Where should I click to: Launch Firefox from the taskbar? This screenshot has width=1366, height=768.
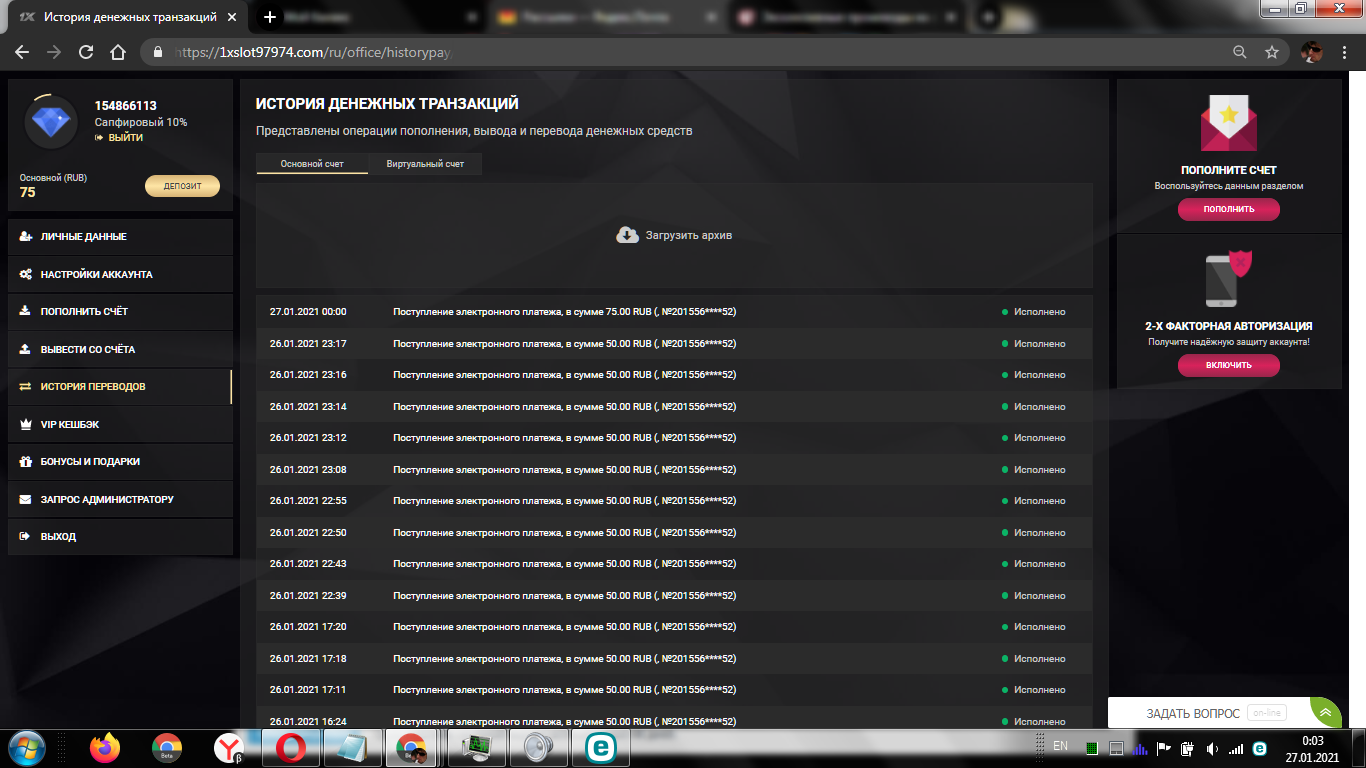click(x=104, y=748)
